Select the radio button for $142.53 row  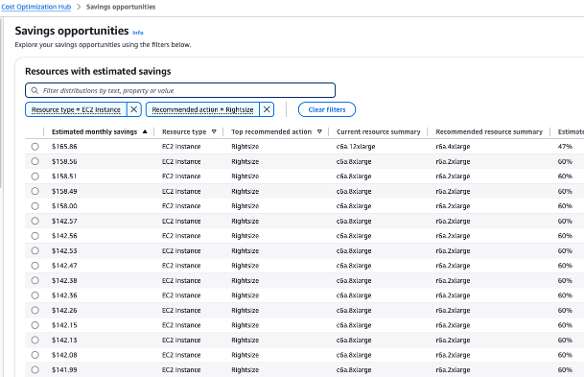tap(35, 251)
